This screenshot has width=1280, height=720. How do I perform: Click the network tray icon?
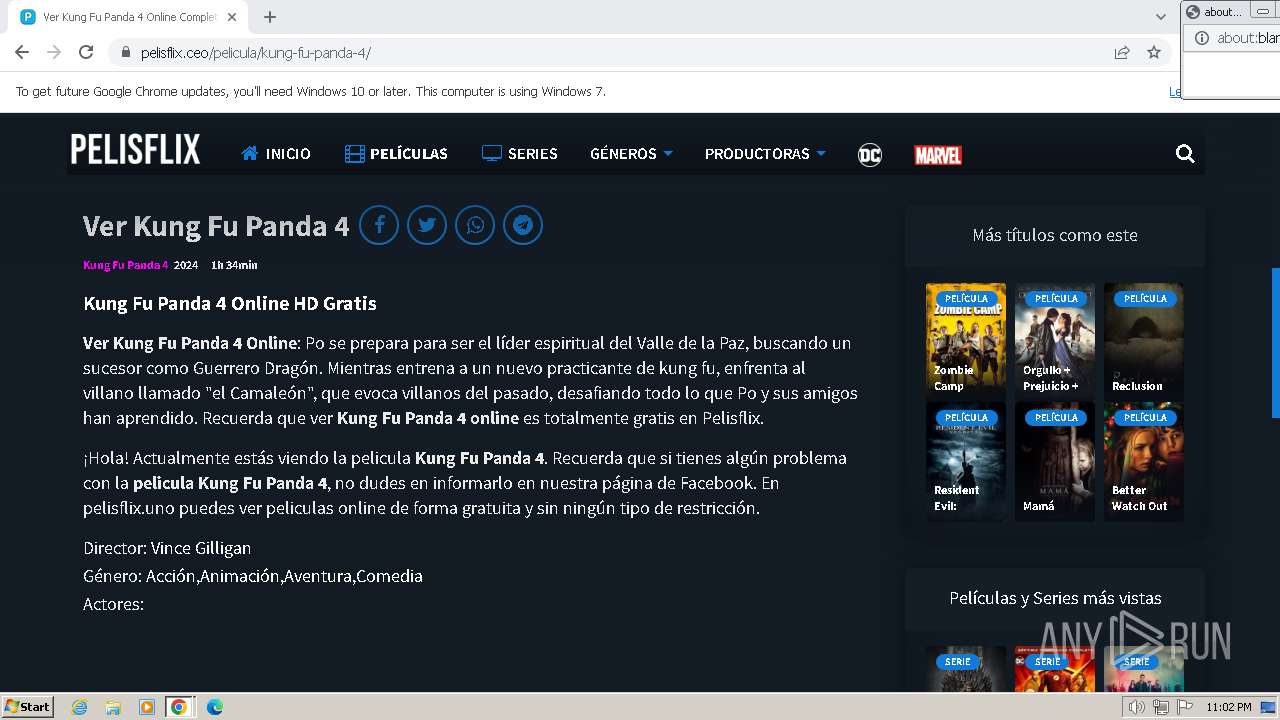point(1160,707)
